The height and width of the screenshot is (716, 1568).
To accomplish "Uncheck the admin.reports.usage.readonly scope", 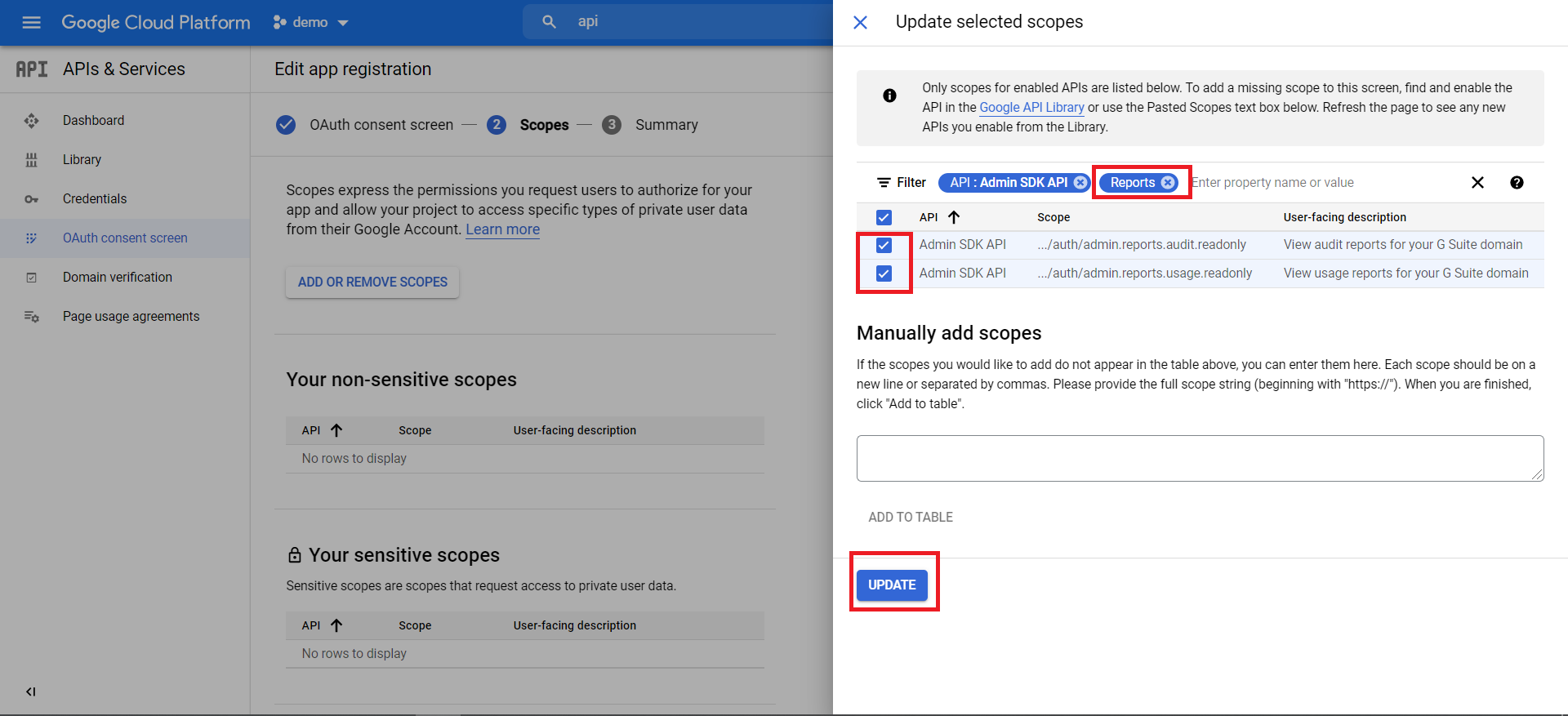I will (884, 274).
